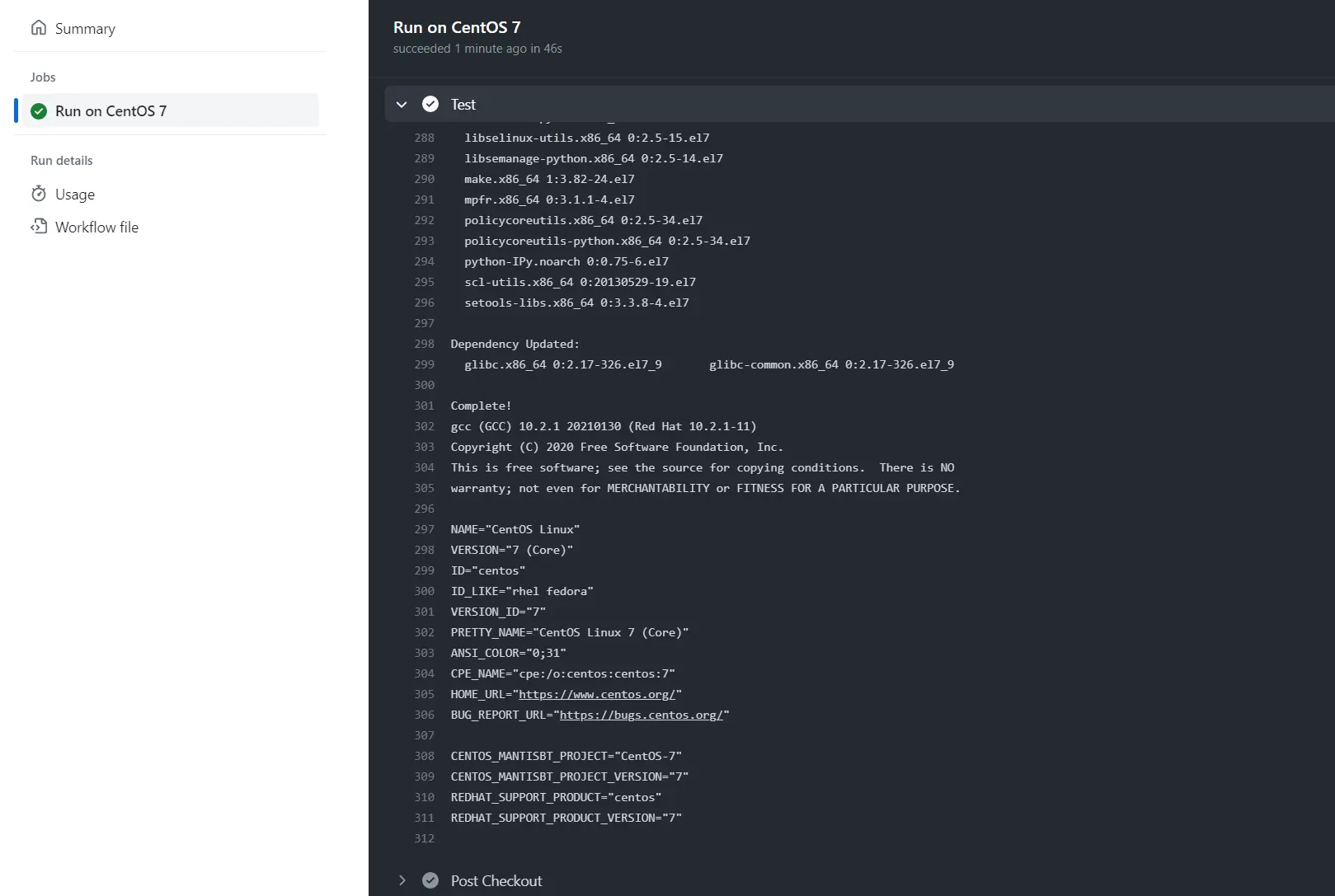Click the 'succeeded 1 minute ago in 46s' status
1335x896 pixels.
tap(477, 49)
